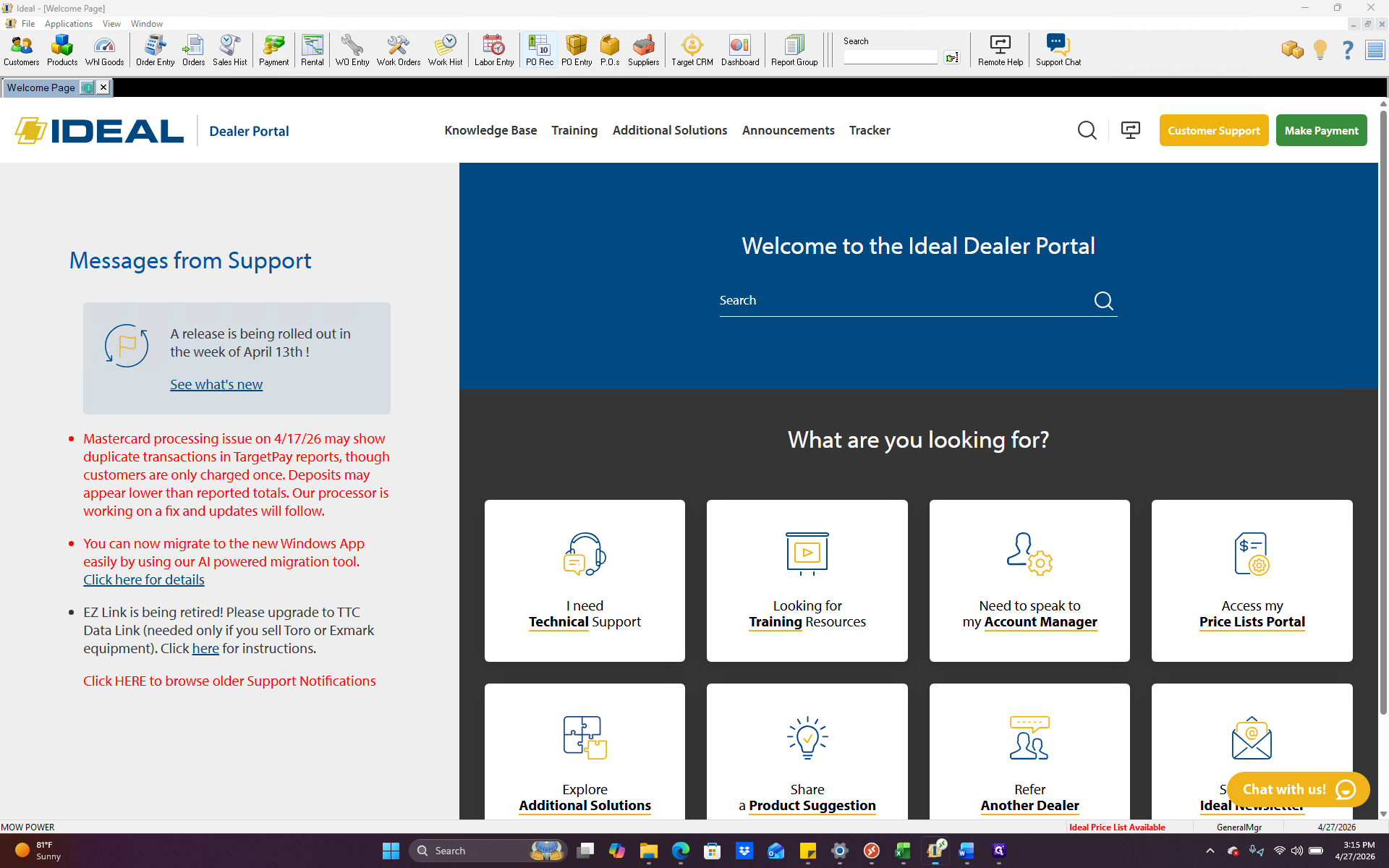
Task: Click the toolbar search go button
Action: point(952,57)
